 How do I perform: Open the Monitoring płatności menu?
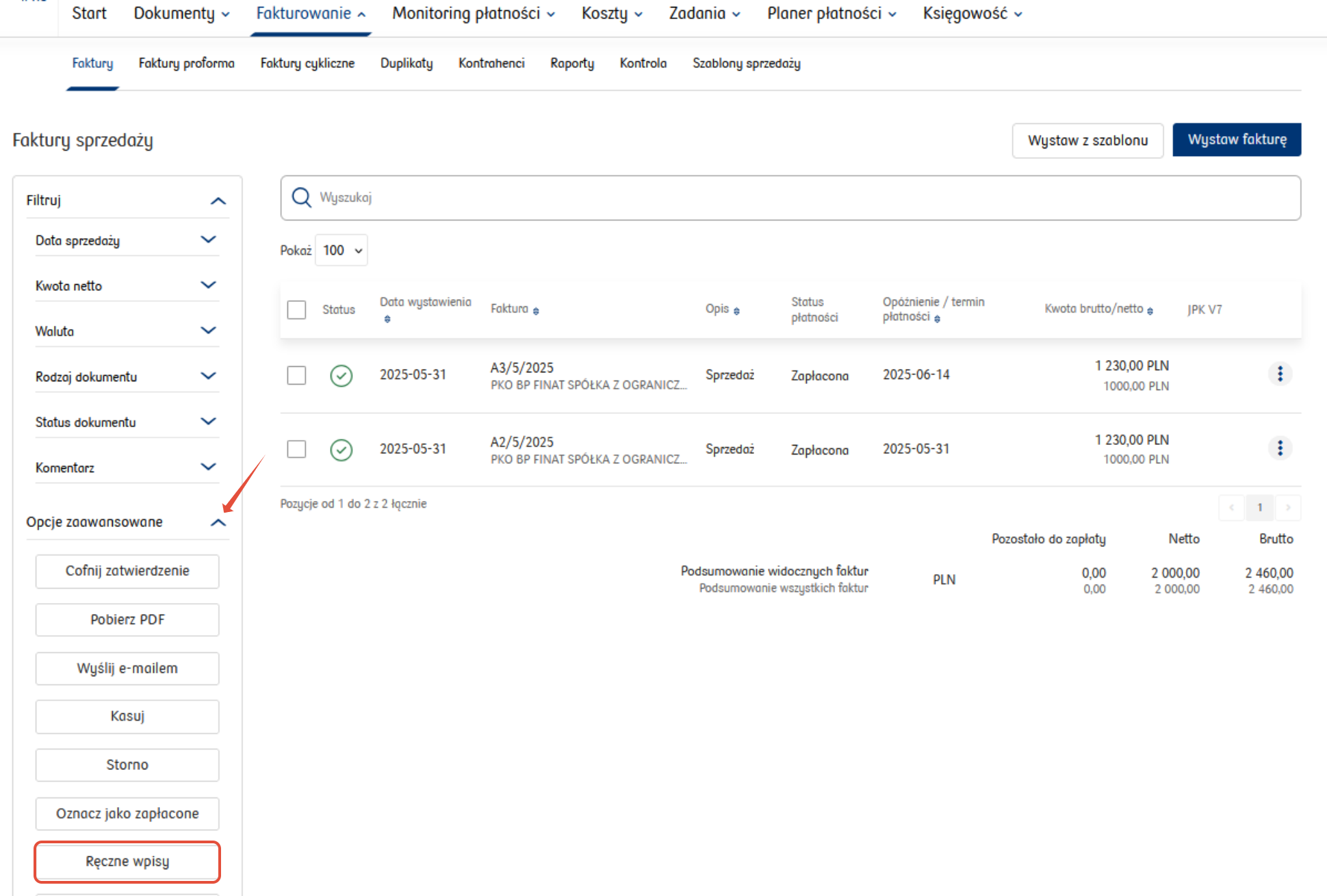(x=473, y=14)
